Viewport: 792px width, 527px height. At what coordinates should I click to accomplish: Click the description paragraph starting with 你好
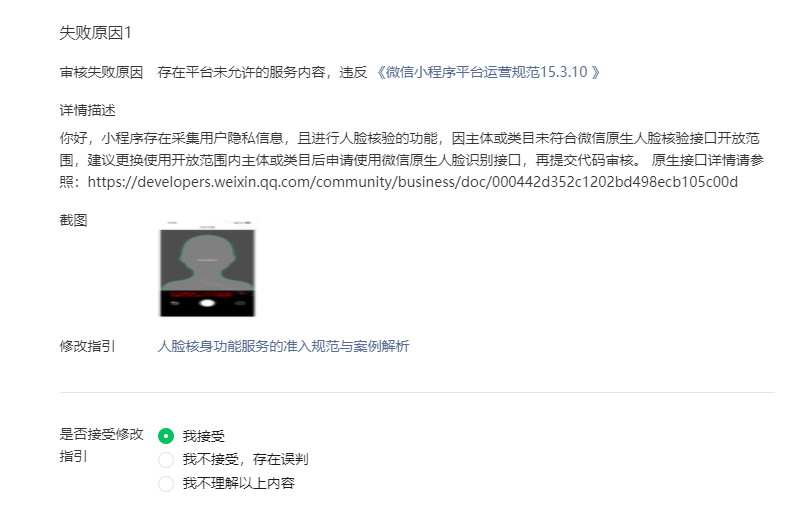pyautogui.click(x=412, y=160)
